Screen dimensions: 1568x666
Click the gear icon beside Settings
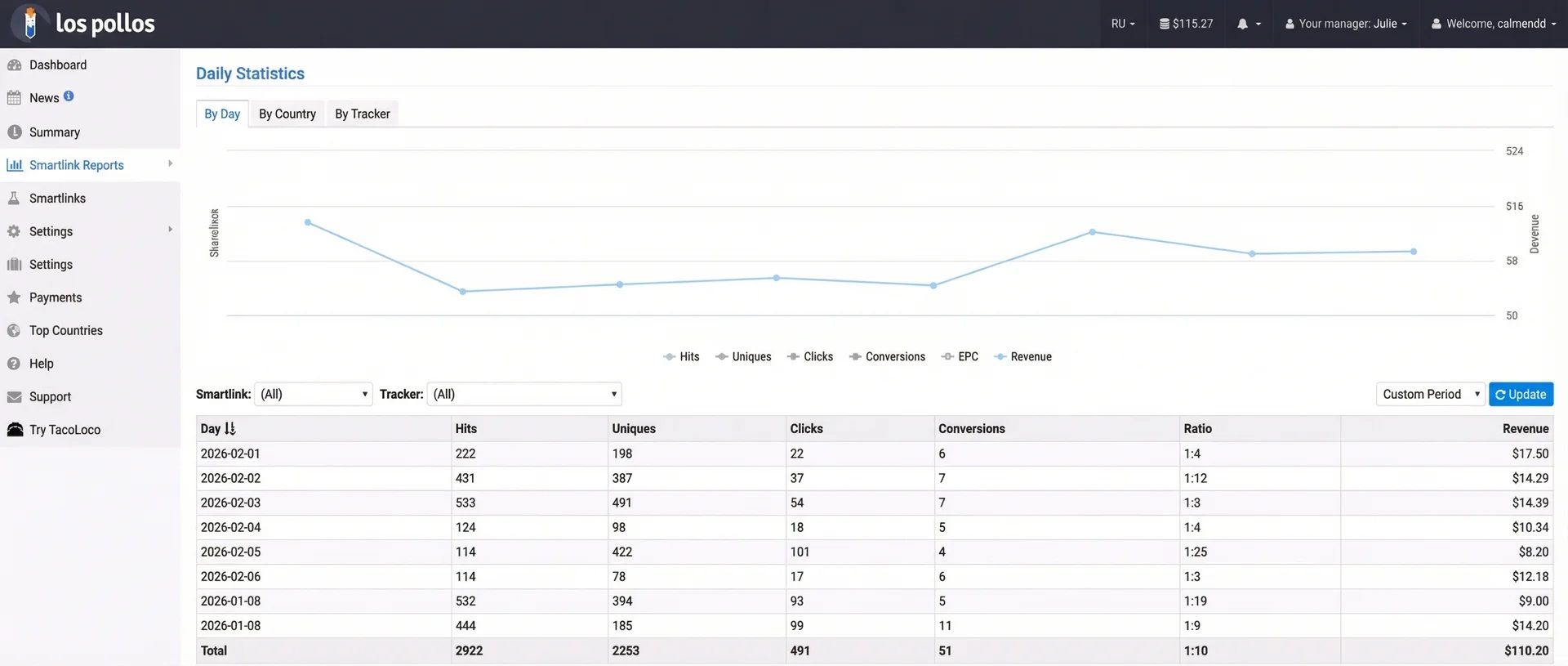coord(14,231)
